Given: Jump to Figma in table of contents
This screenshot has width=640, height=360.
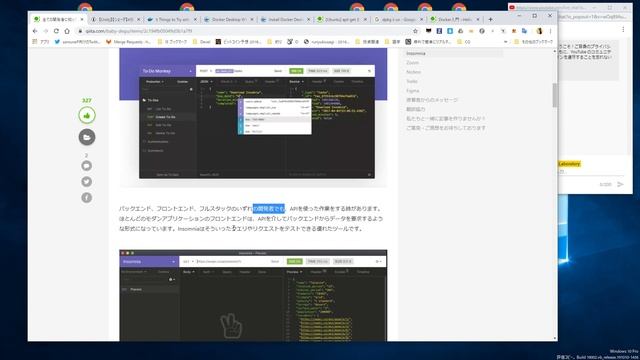Looking at the screenshot, I should coord(413,91).
